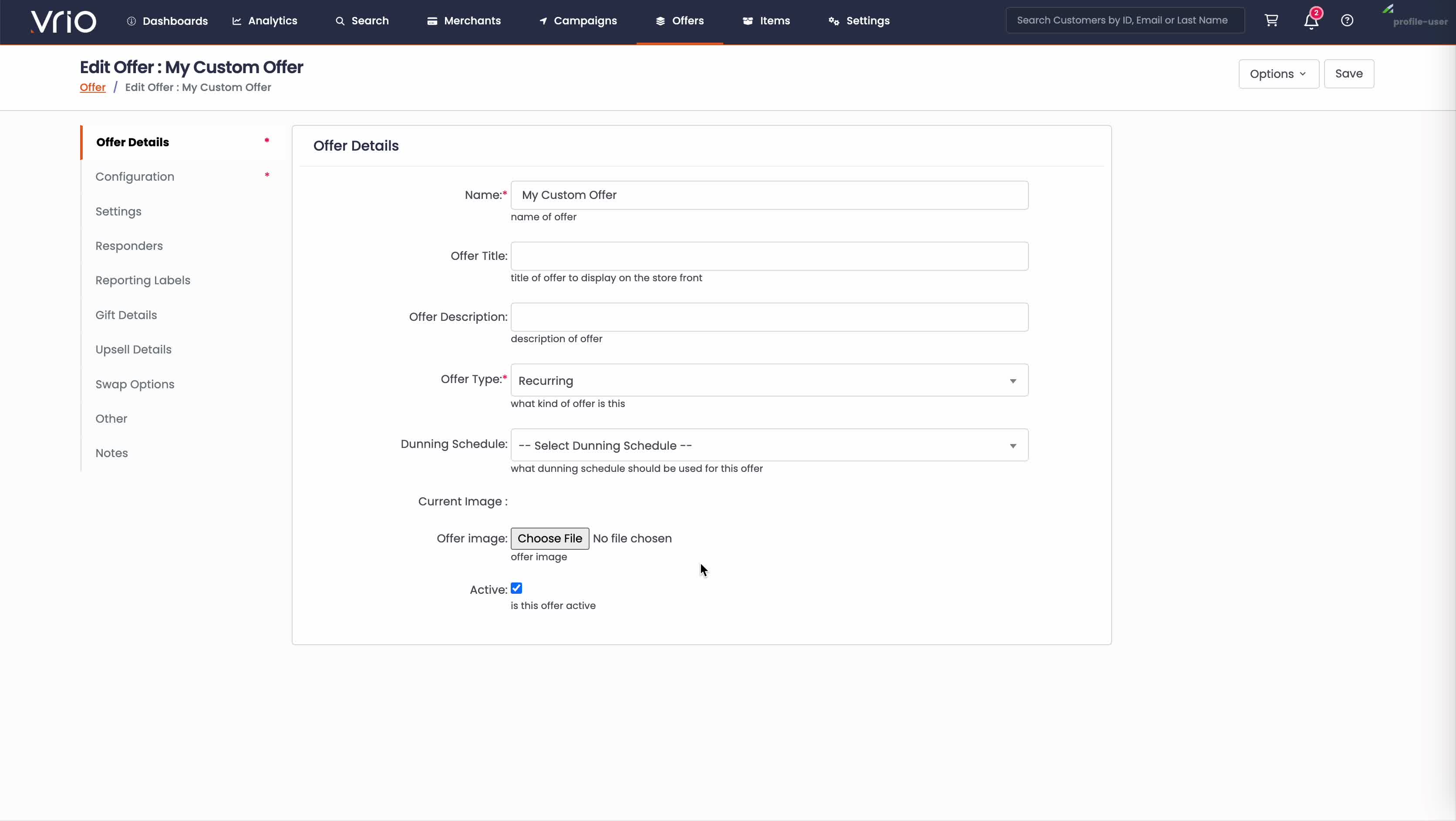
Task: Click the Offer Description input field
Action: [x=769, y=317]
